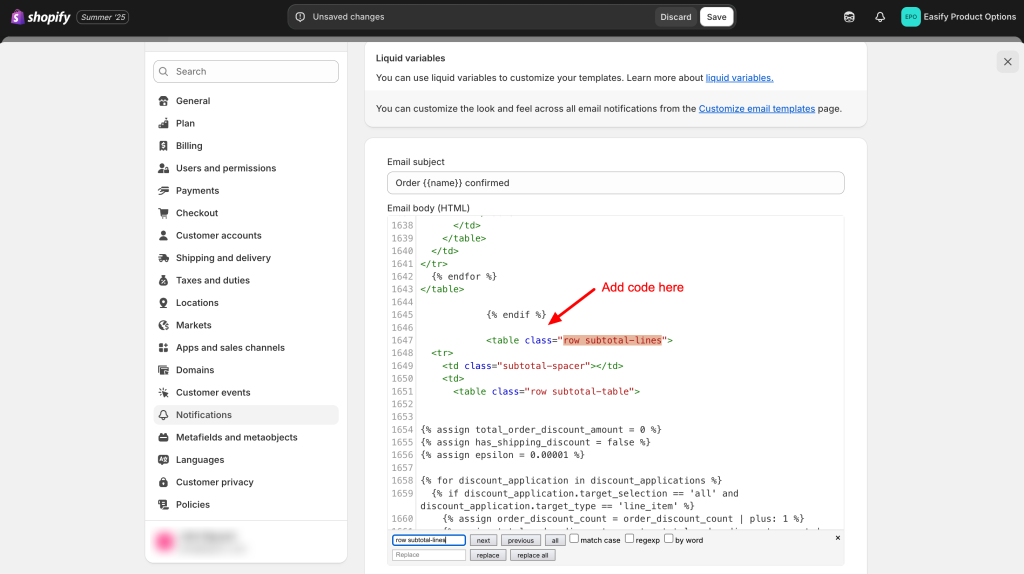Viewport: 1024px width, 574px height.
Task: Click the General settings icon
Action: click(163, 101)
